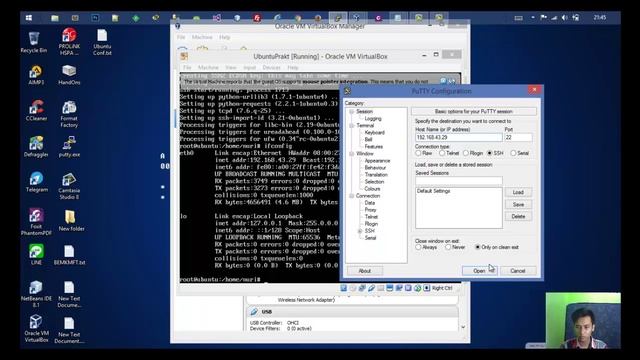This screenshot has height=360, width=640.
Task: Select Colours in PuTTY category tree
Action: tap(372, 189)
